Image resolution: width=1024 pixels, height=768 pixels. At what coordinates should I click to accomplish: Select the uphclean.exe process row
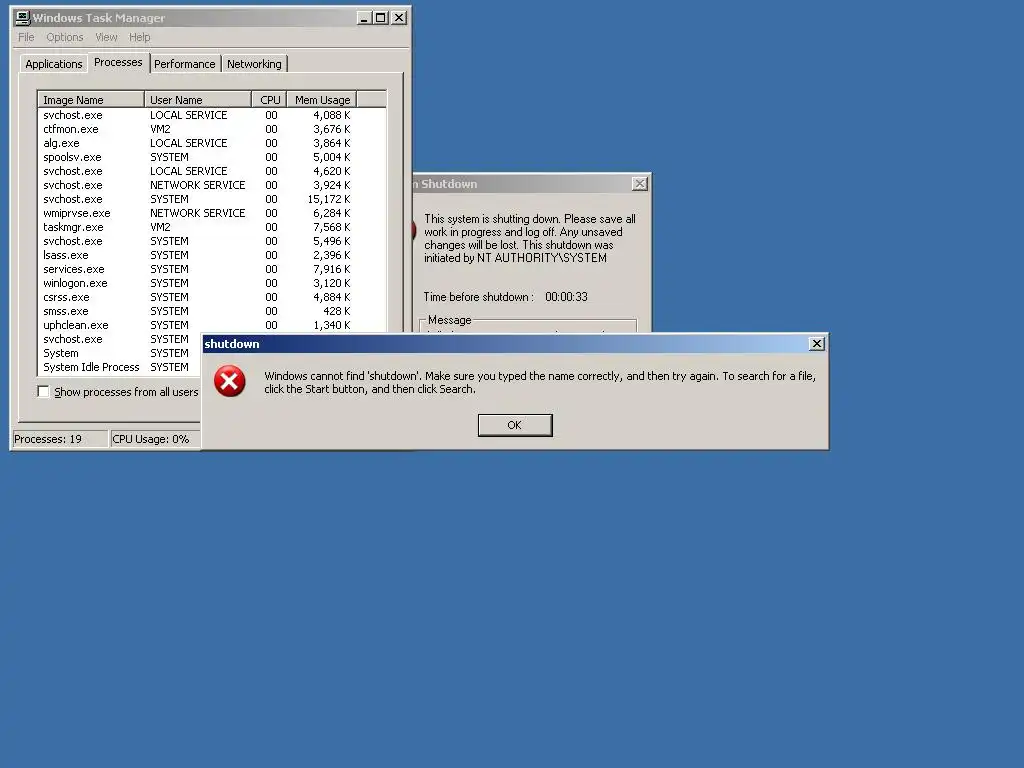click(197, 325)
